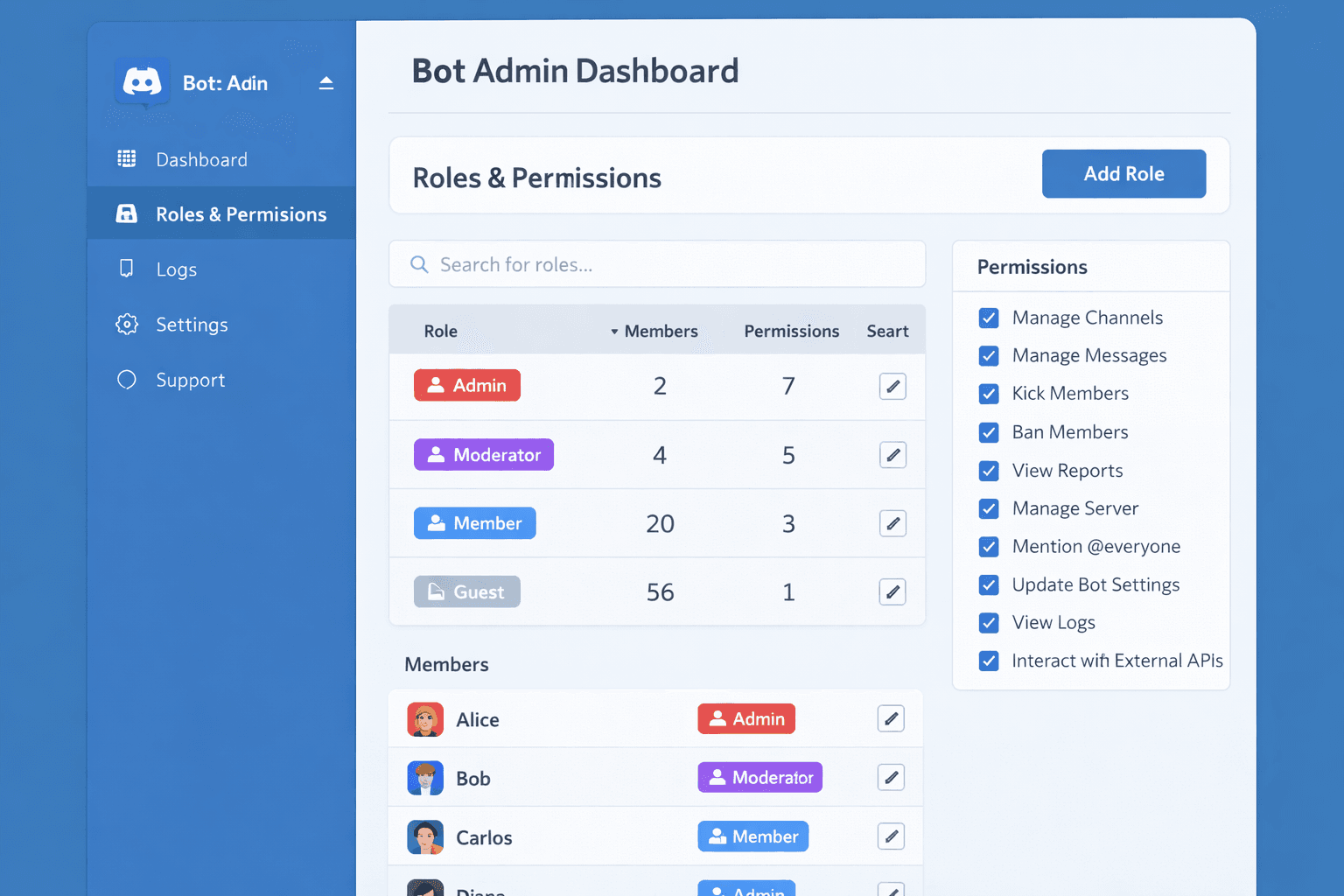Go to Dashboard in the sidebar

201,159
